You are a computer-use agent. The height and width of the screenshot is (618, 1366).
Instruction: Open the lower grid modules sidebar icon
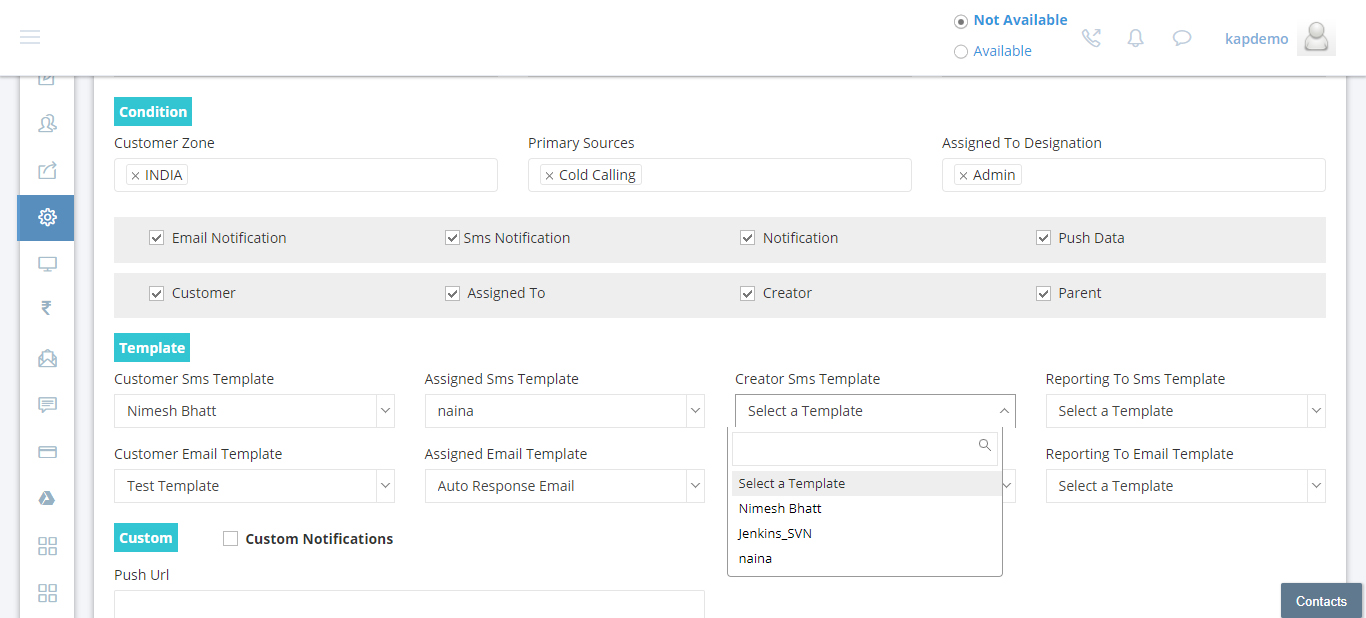pyautogui.click(x=47, y=593)
